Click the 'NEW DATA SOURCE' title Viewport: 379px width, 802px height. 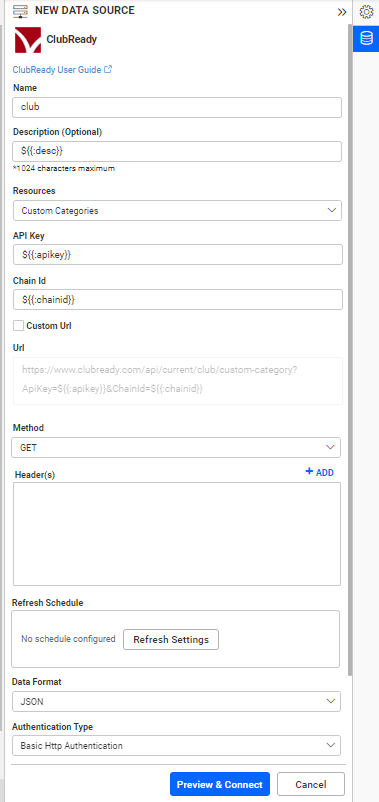(x=85, y=11)
